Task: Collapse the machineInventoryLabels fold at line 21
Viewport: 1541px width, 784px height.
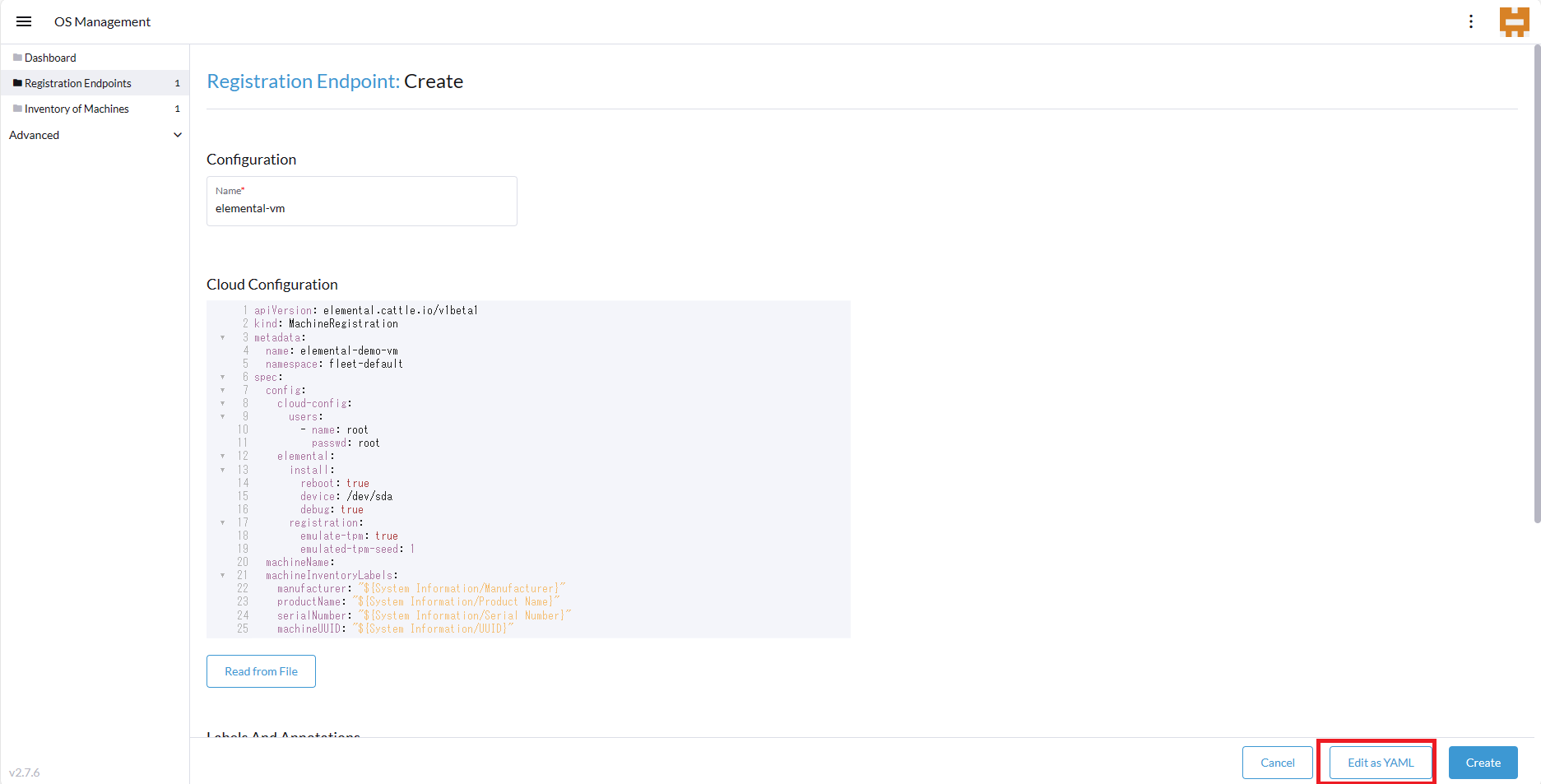Action: (x=222, y=575)
